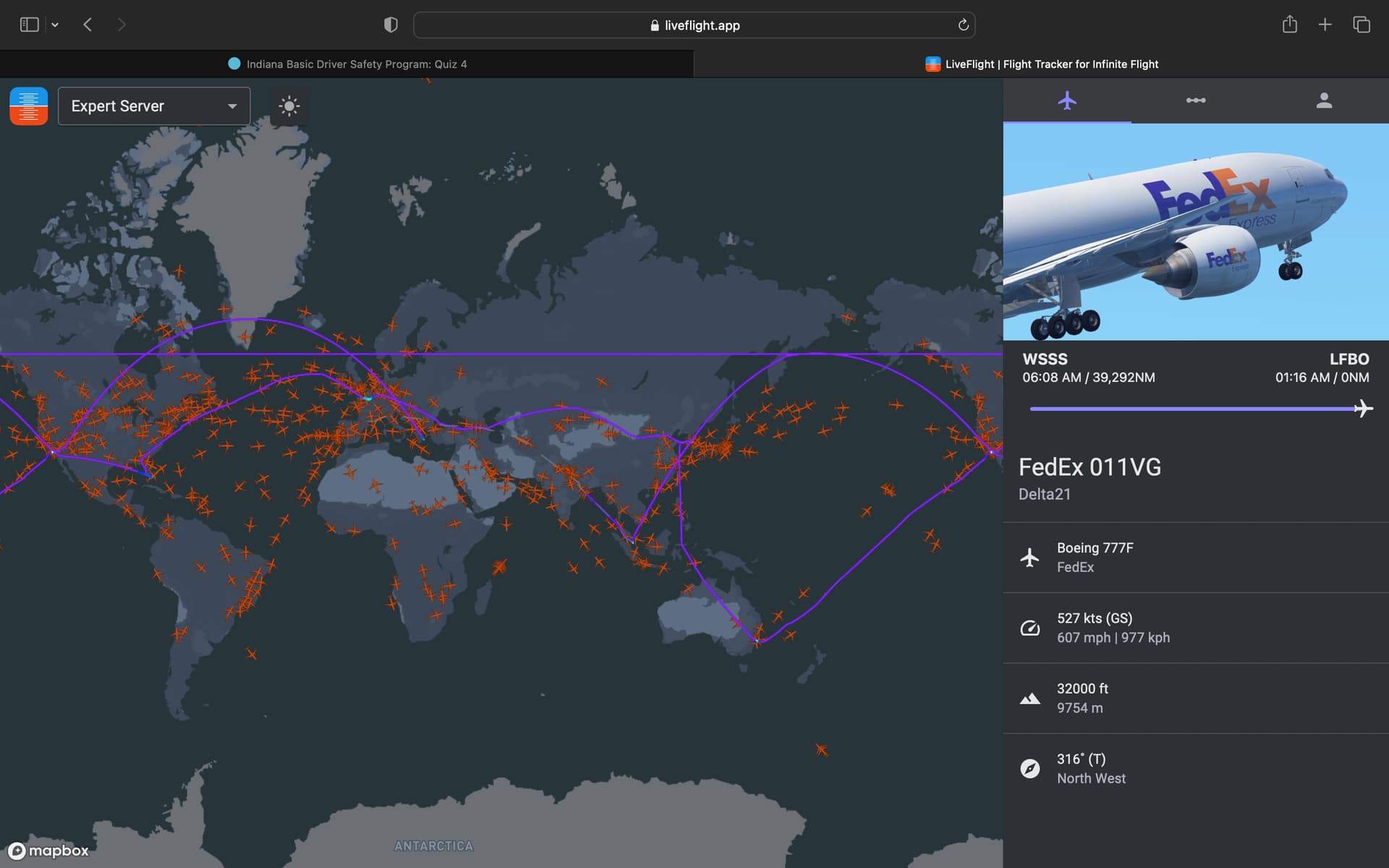Screen dimensions: 1389x868
Task: Click the Safari privacy shield icon
Action: coord(391,25)
